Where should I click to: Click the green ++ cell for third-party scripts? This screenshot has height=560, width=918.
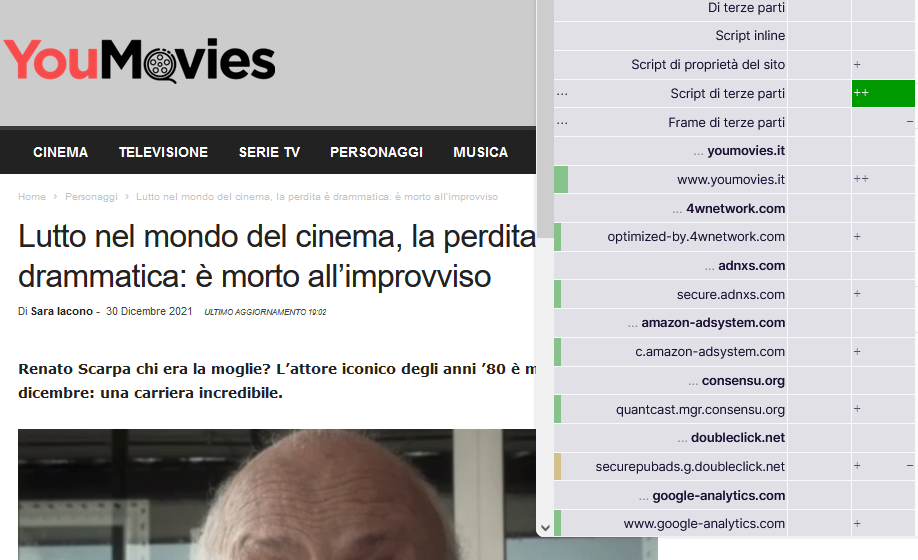pos(883,94)
